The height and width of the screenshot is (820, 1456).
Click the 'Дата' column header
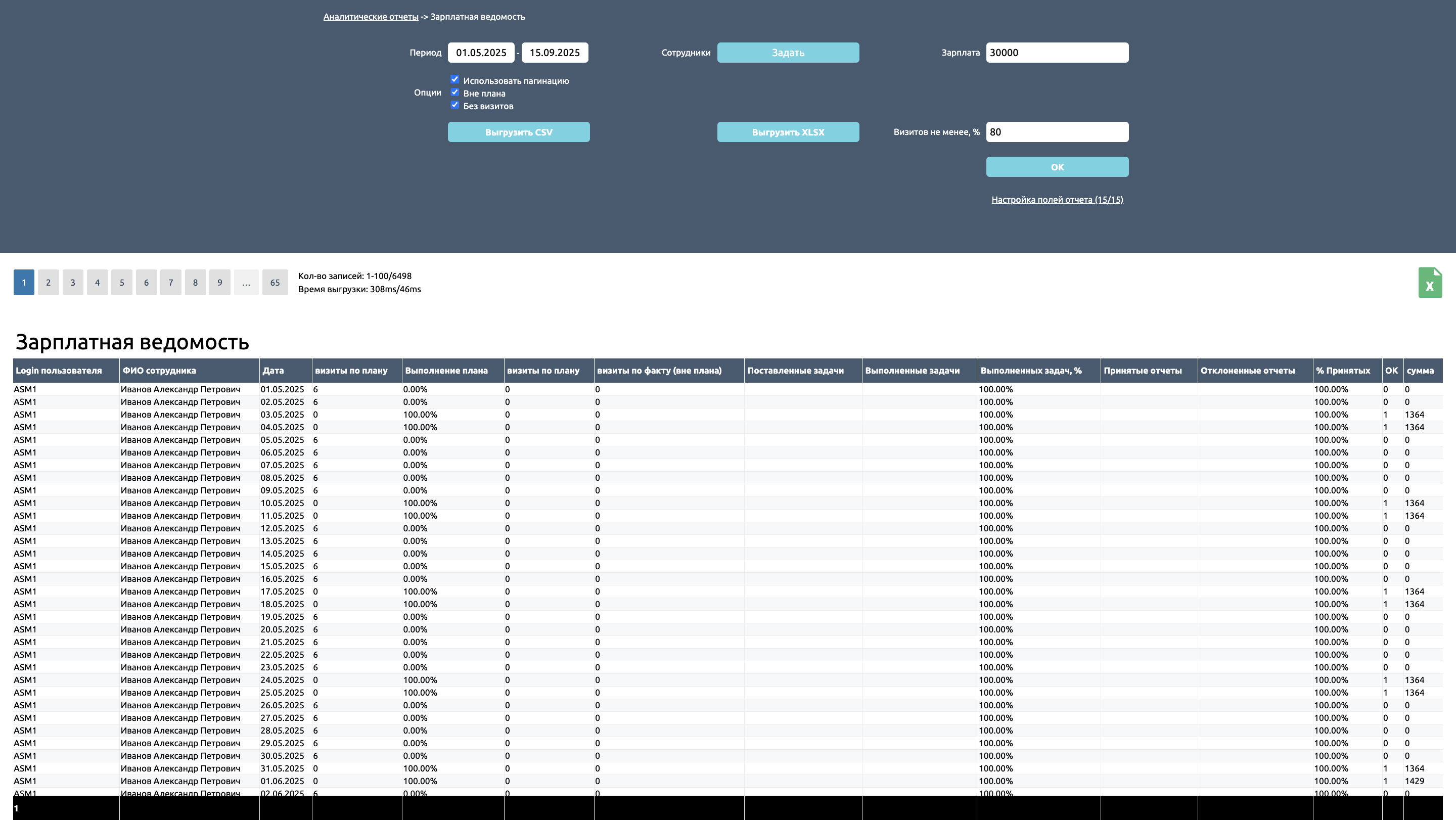274,371
